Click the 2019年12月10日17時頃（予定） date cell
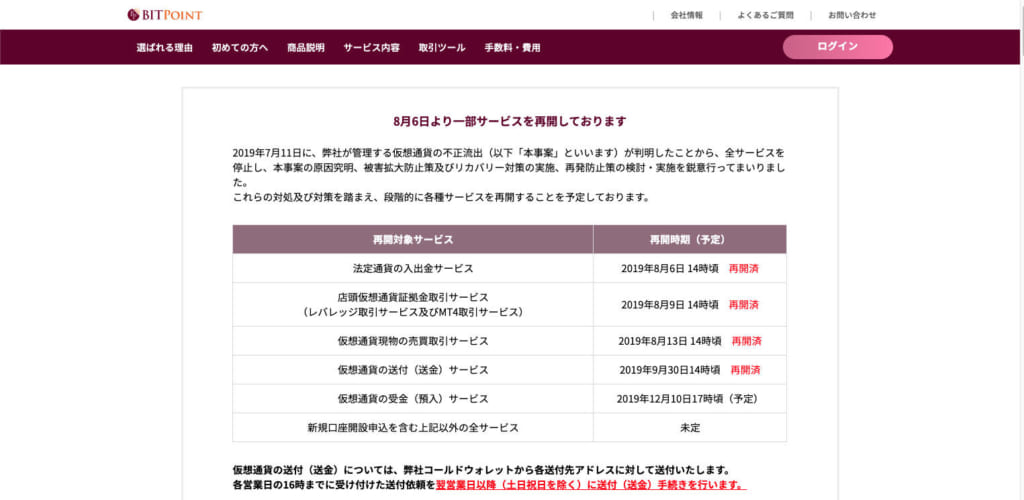Screen dimensions: 1024x500 point(689,398)
